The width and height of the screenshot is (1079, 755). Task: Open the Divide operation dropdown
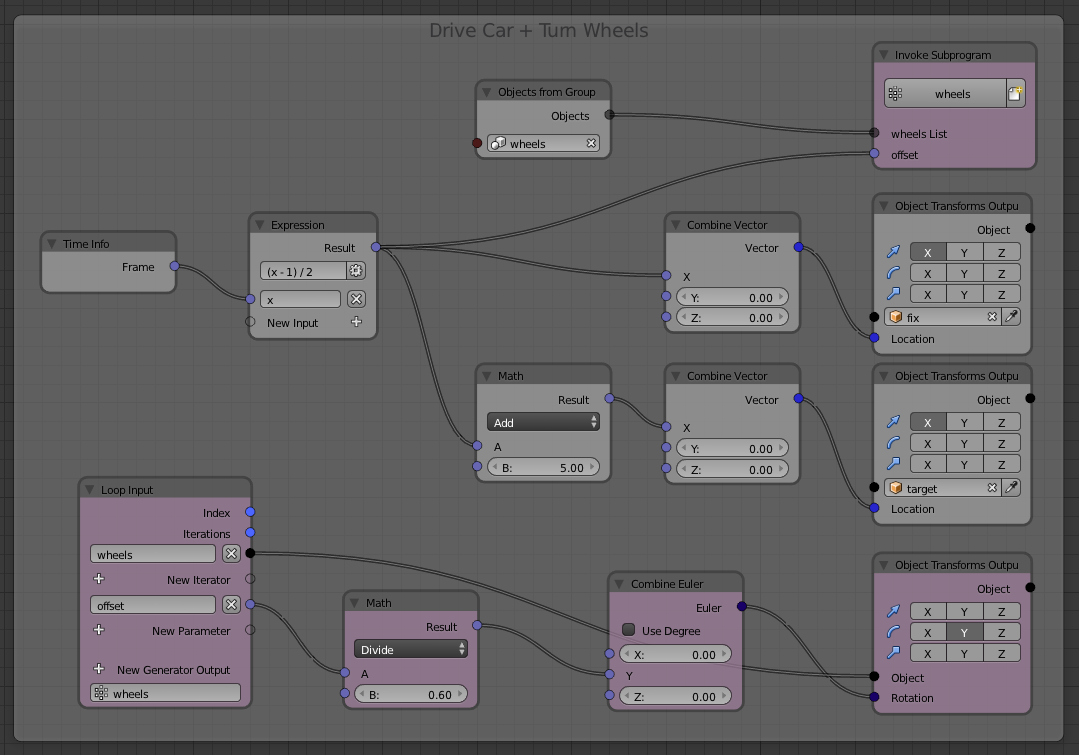click(x=410, y=650)
